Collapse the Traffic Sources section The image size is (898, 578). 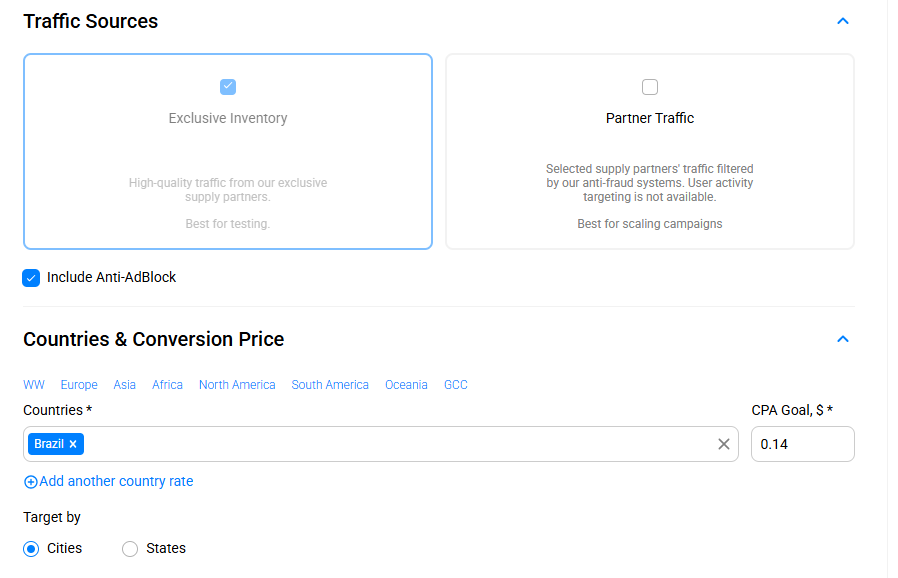[842, 21]
